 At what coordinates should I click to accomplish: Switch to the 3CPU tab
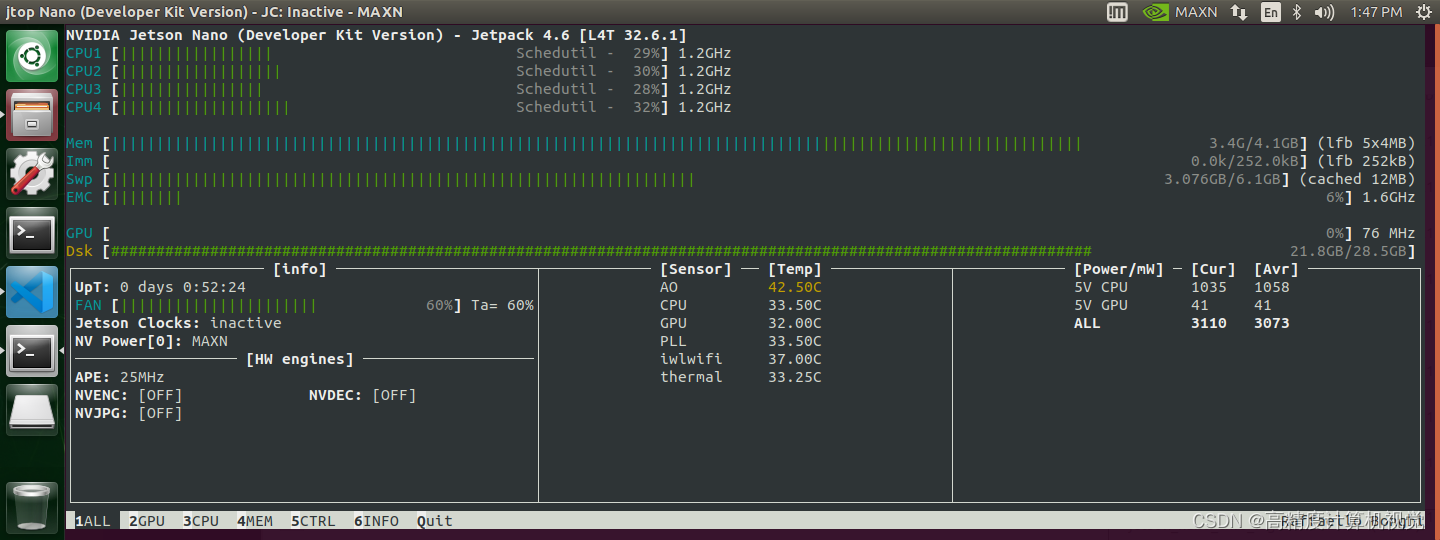tap(201, 521)
